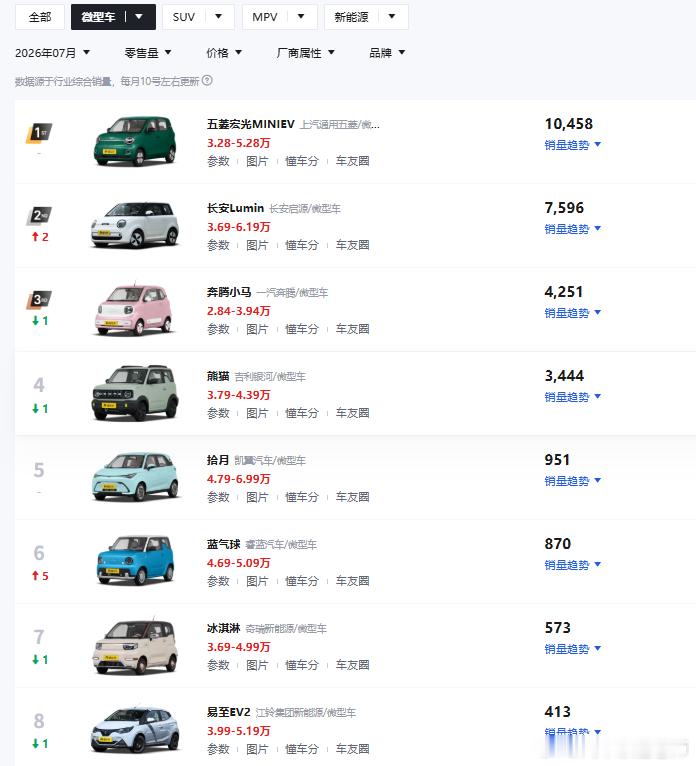This screenshot has width=696, height=766.
Task: Expand 销量趋势 for 五菱宏光MINIEV
Action: tap(572, 145)
